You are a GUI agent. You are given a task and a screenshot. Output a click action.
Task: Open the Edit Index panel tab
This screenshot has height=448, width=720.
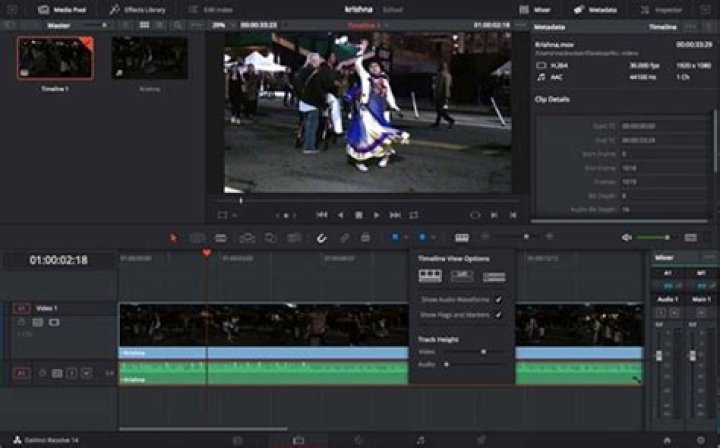211,10
